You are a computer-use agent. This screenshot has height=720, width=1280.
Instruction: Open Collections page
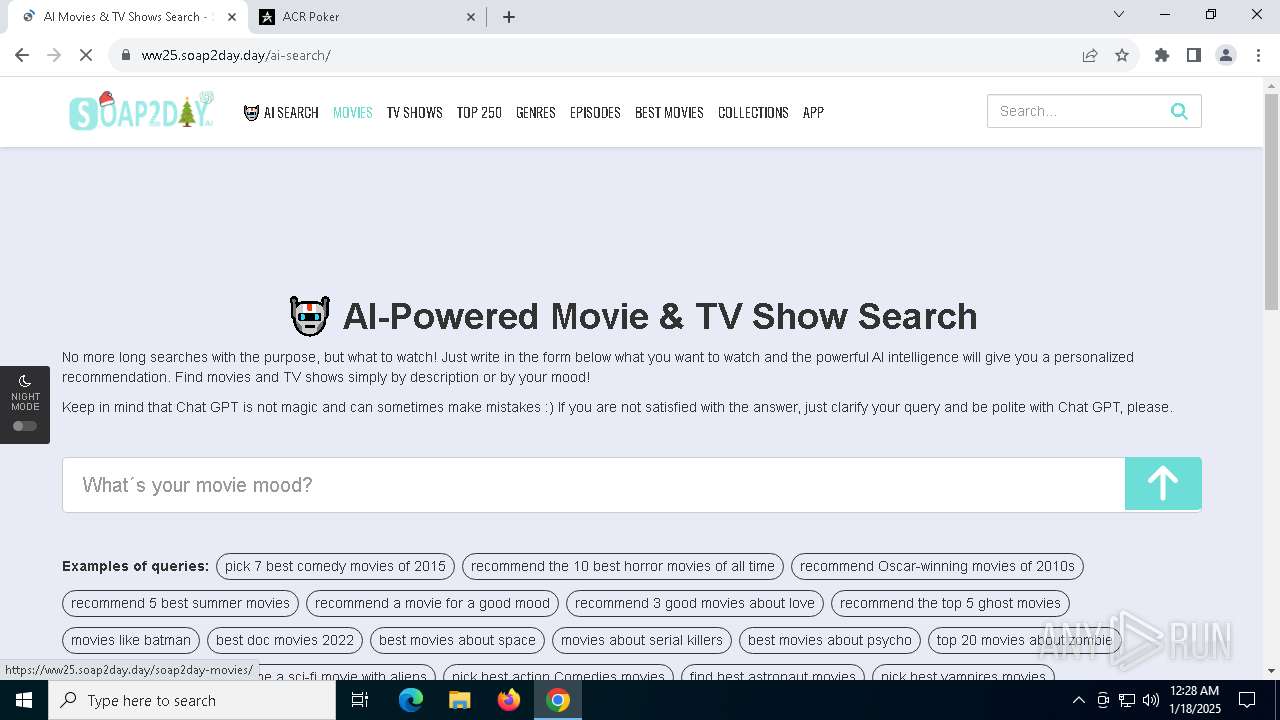753,112
